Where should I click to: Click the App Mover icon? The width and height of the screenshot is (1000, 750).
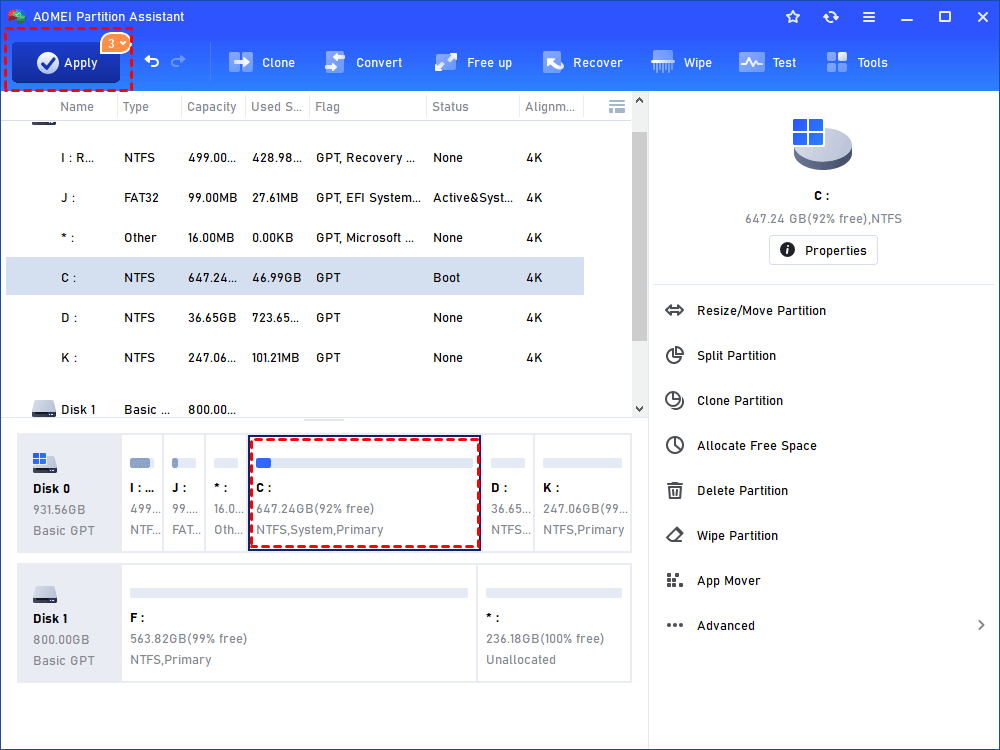[x=675, y=580]
